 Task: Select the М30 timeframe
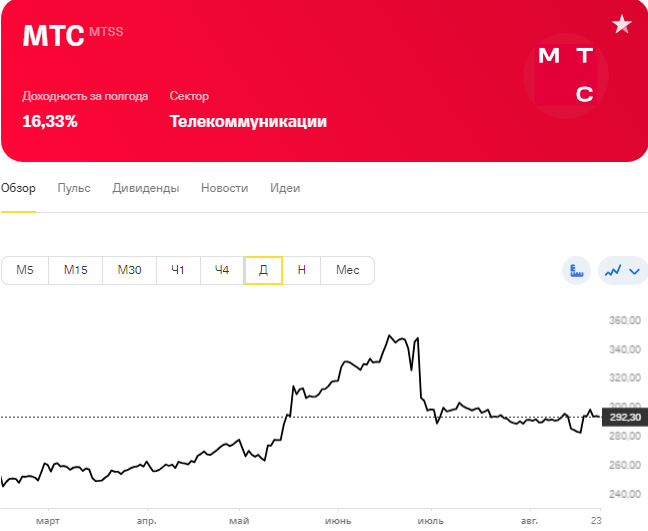point(129,270)
